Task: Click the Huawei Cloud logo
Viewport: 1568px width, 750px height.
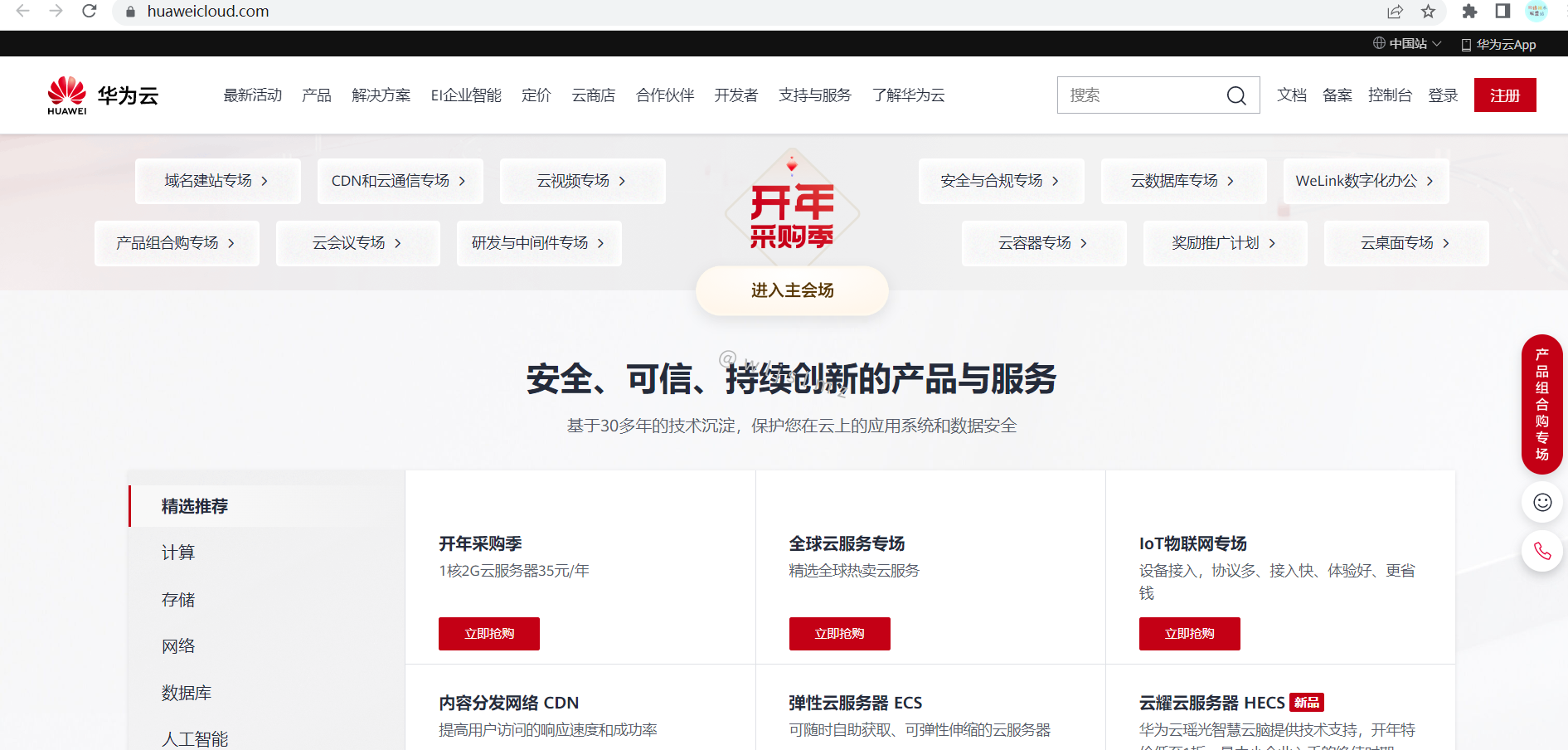Action: (x=103, y=95)
